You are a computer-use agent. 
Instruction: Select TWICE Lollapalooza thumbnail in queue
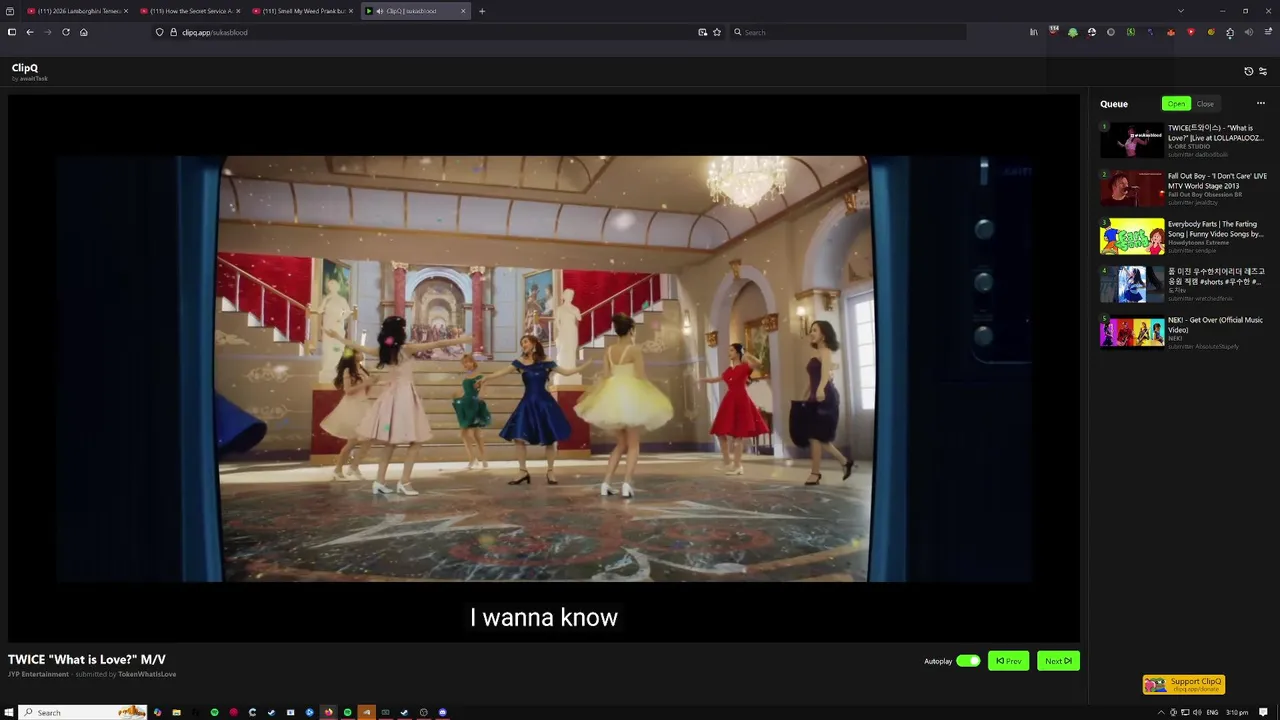click(1132, 141)
